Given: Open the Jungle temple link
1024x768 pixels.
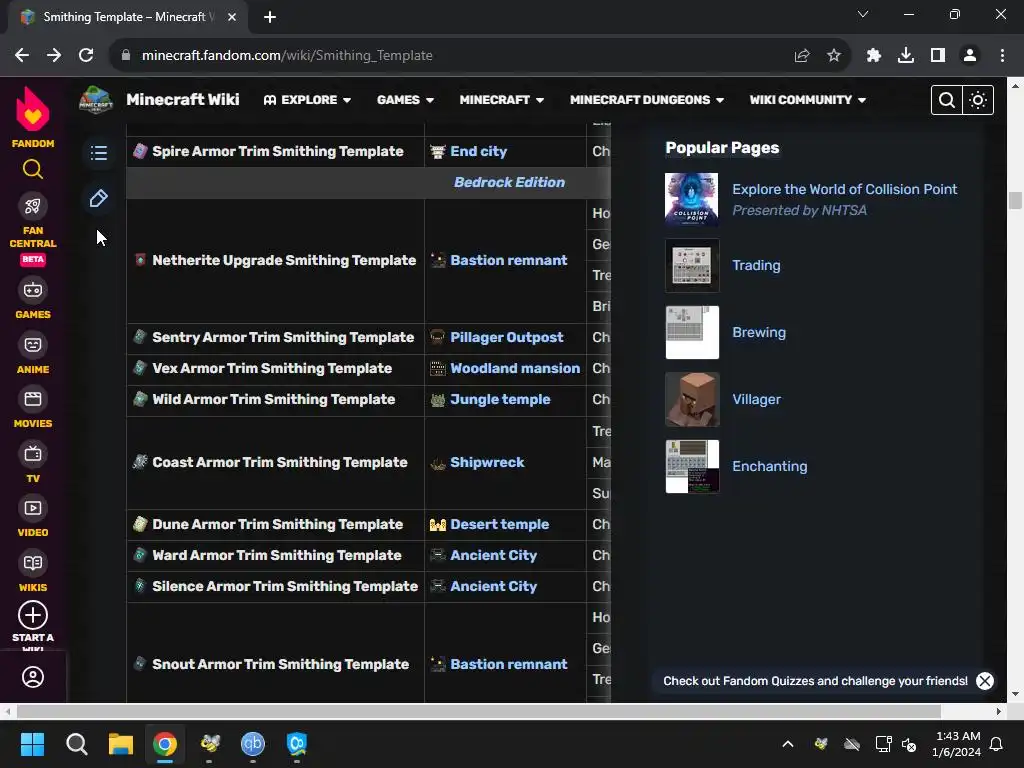Looking at the screenshot, I should tap(500, 400).
